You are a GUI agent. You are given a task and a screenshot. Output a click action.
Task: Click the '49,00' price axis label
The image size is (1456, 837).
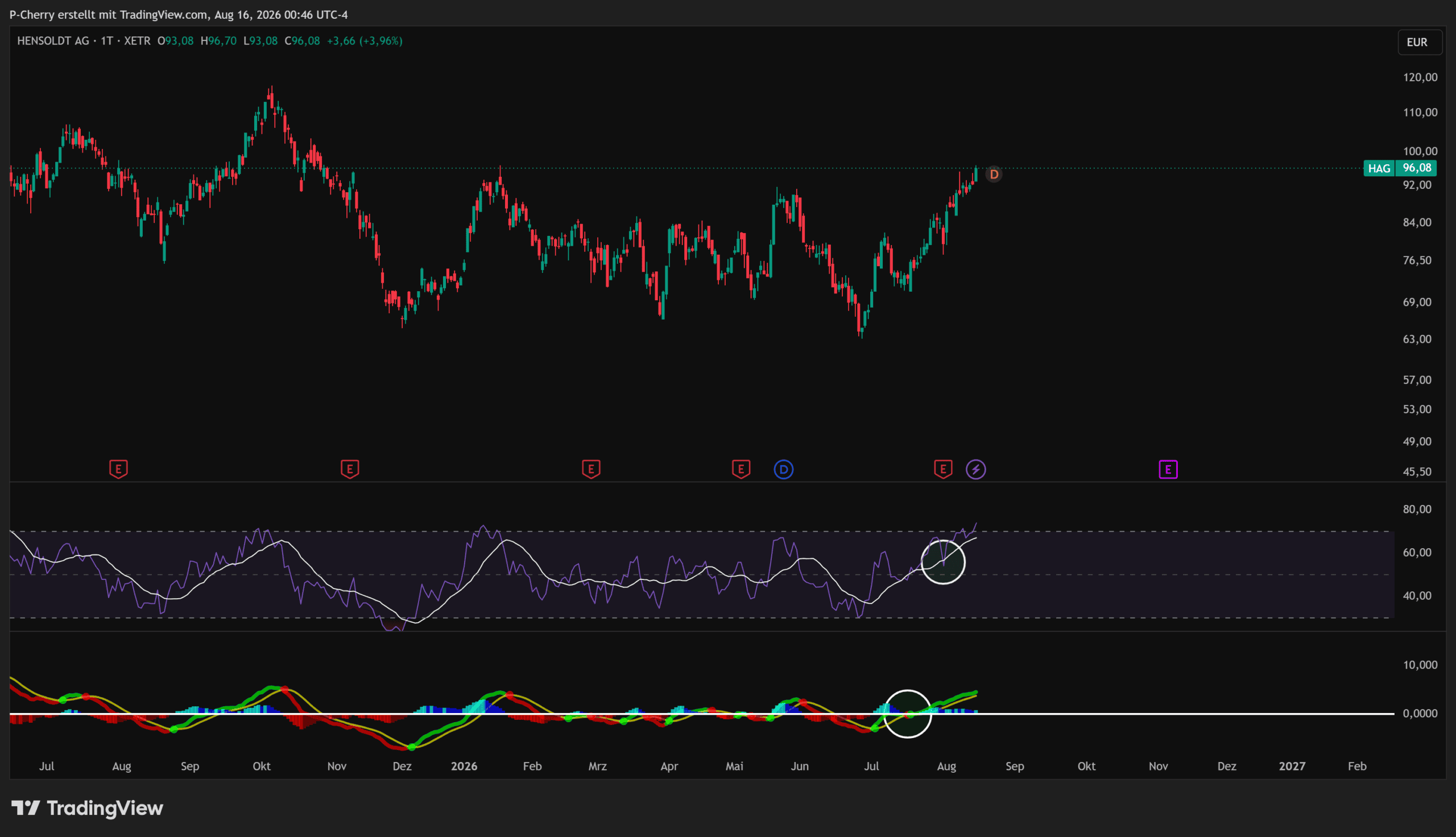click(1417, 441)
